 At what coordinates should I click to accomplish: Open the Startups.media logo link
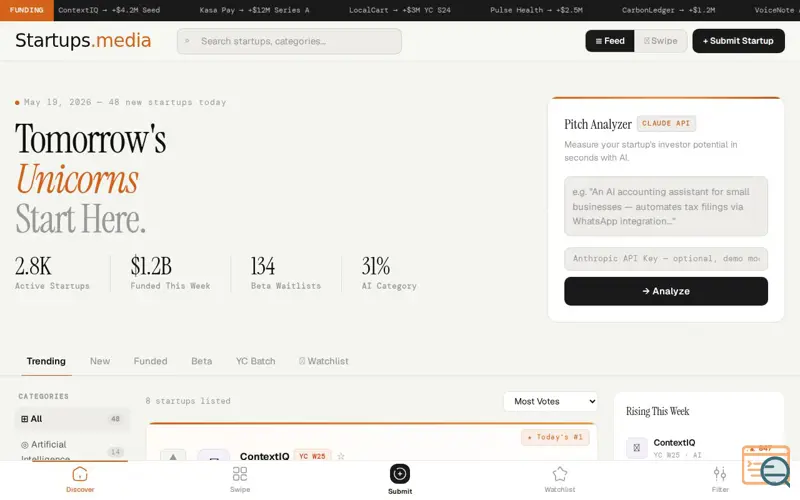click(83, 40)
